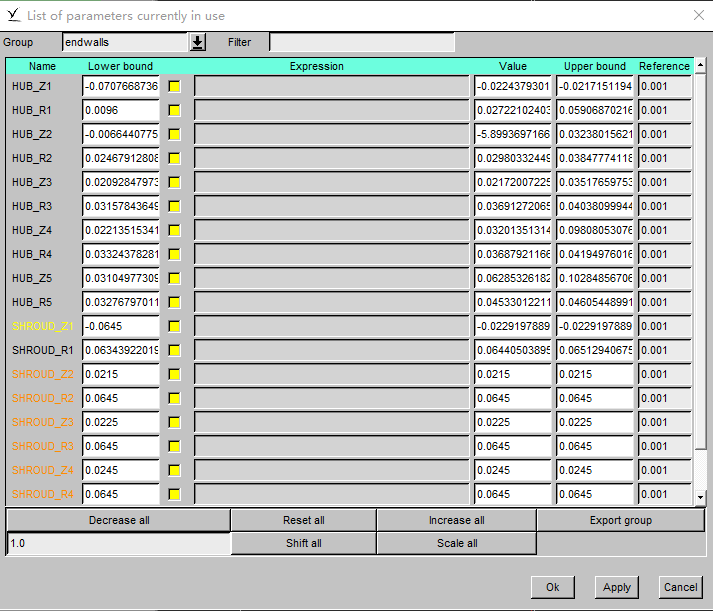Toggle yellow box for HUB_Z1

click(x=174, y=86)
